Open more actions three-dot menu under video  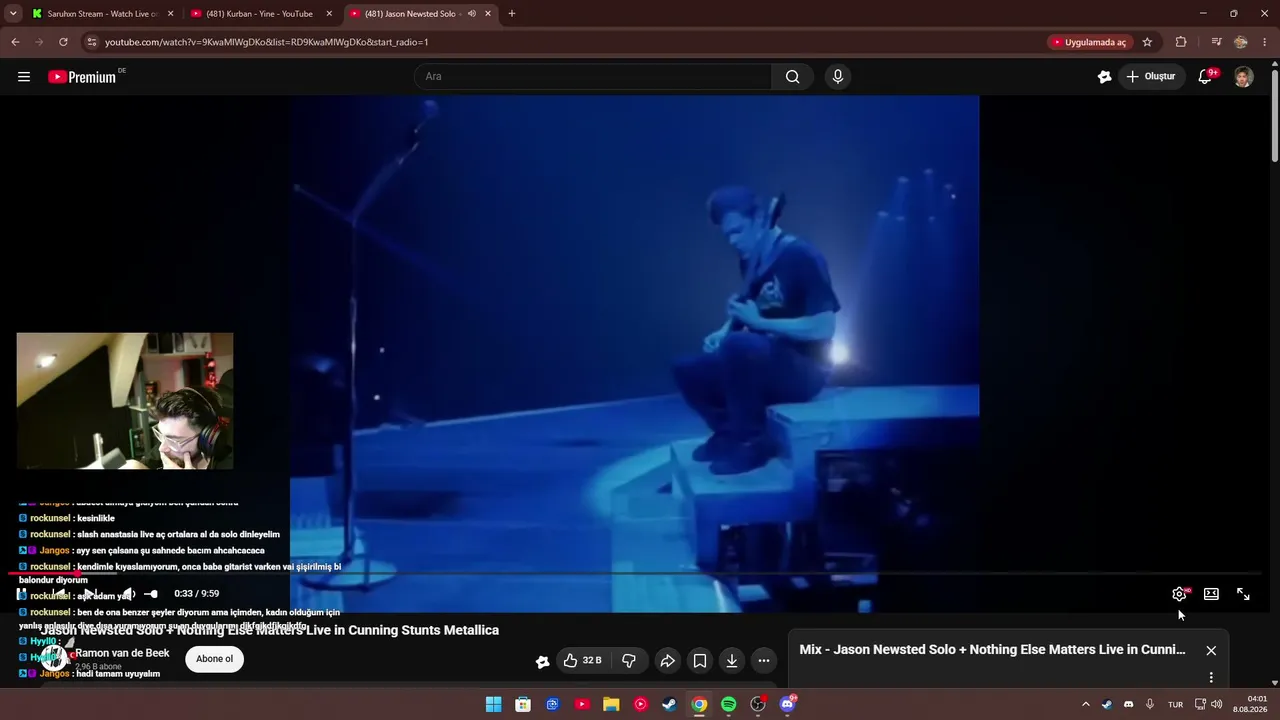tap(764, 661)
